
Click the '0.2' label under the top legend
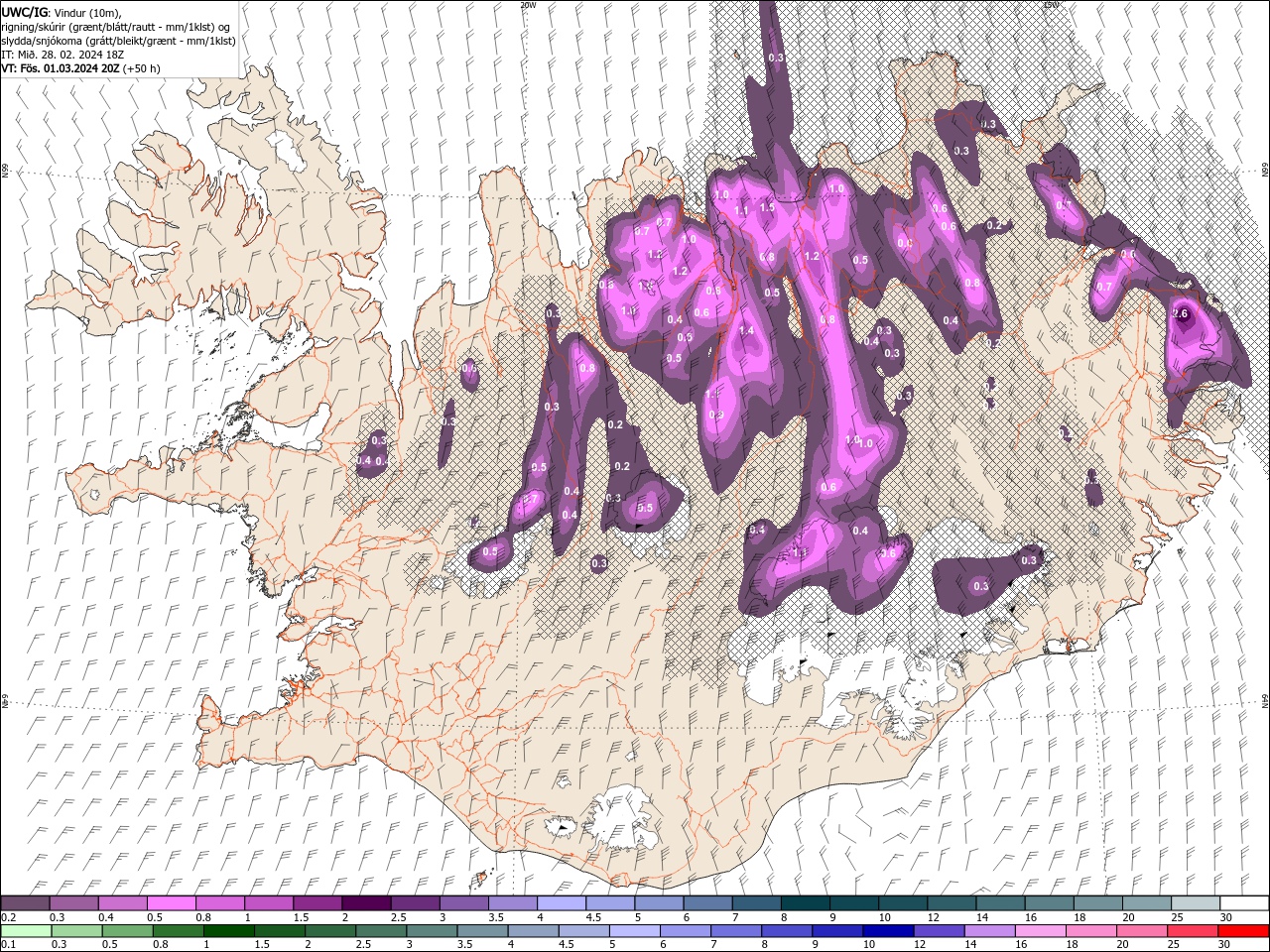tap(8, 917)
